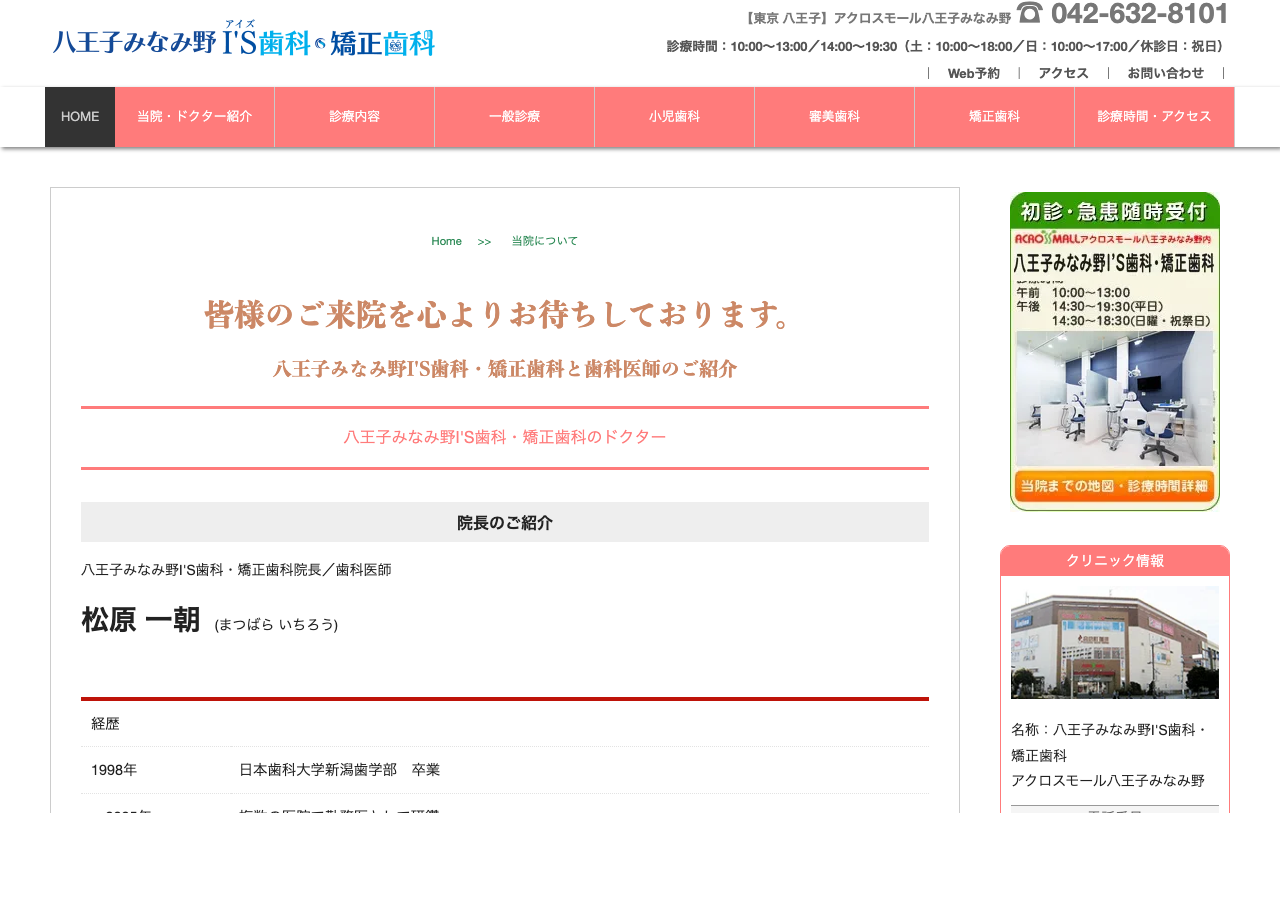Click the telephone icon beside 042-632-8101
Screen dimensions: 1280x900
pyautogui.click(x=1030, y=13)
